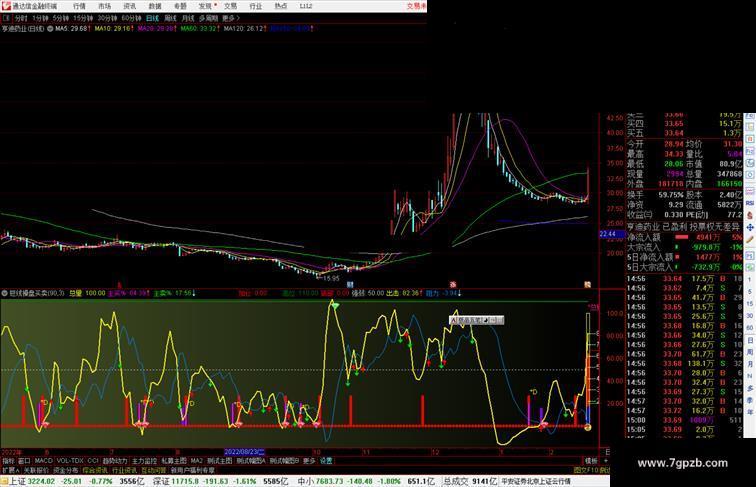Click the red marker icon at bottom-right of main chart
756x487 pixels.
point(587,285)
